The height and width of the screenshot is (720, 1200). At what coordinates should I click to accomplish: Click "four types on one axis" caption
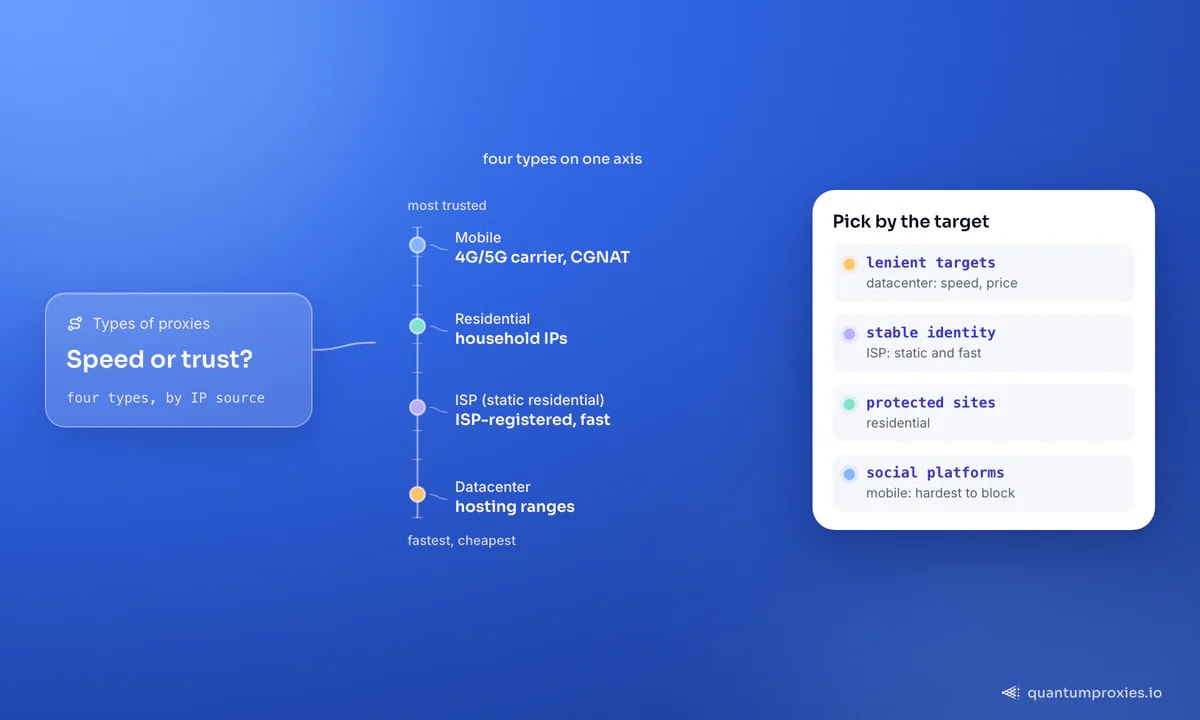[x=562, y=159]
